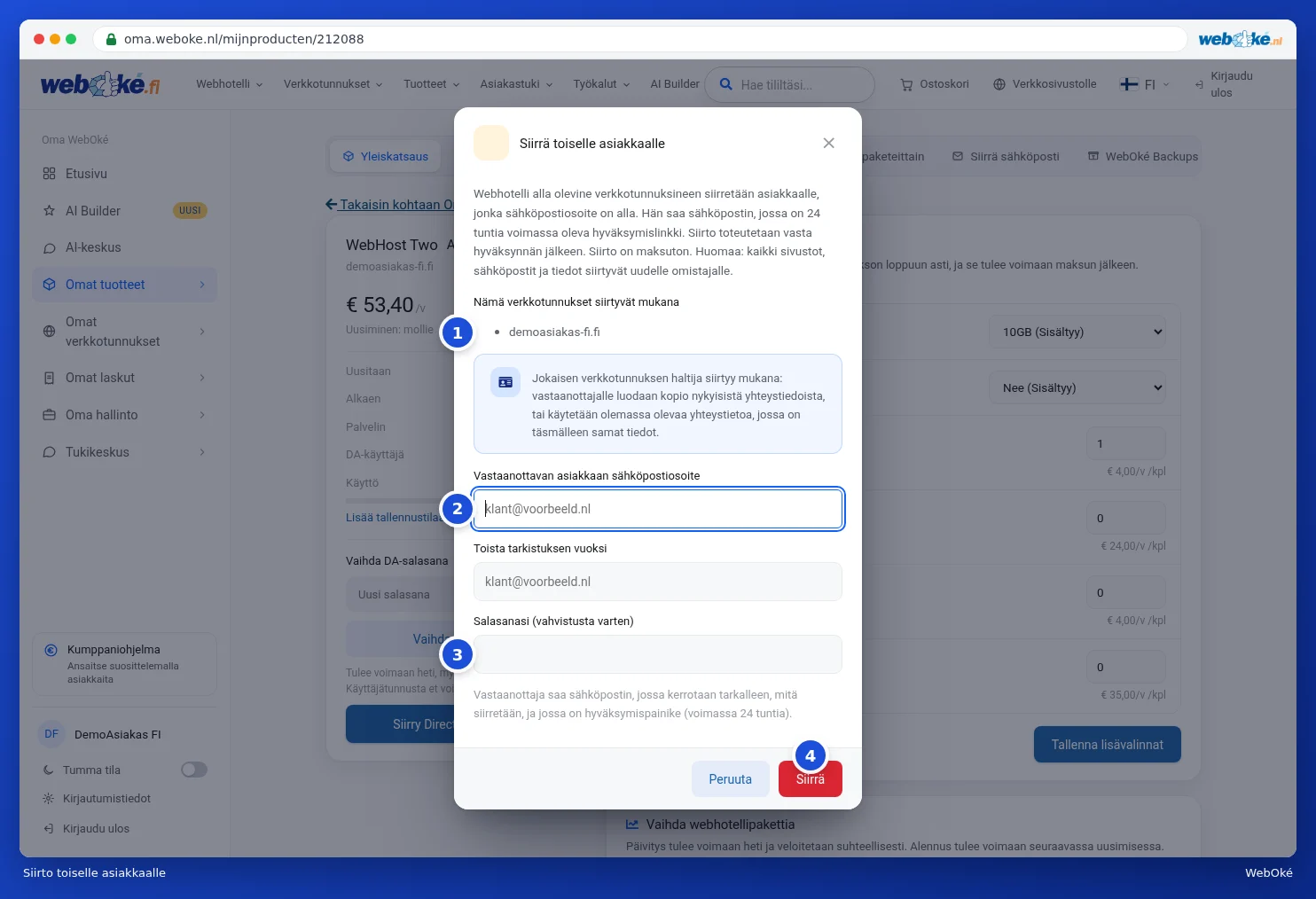The height and width of the screenshot is (899, 1316).
Task: Click the Verkkosivustolle globe icon
Action: 999,84
